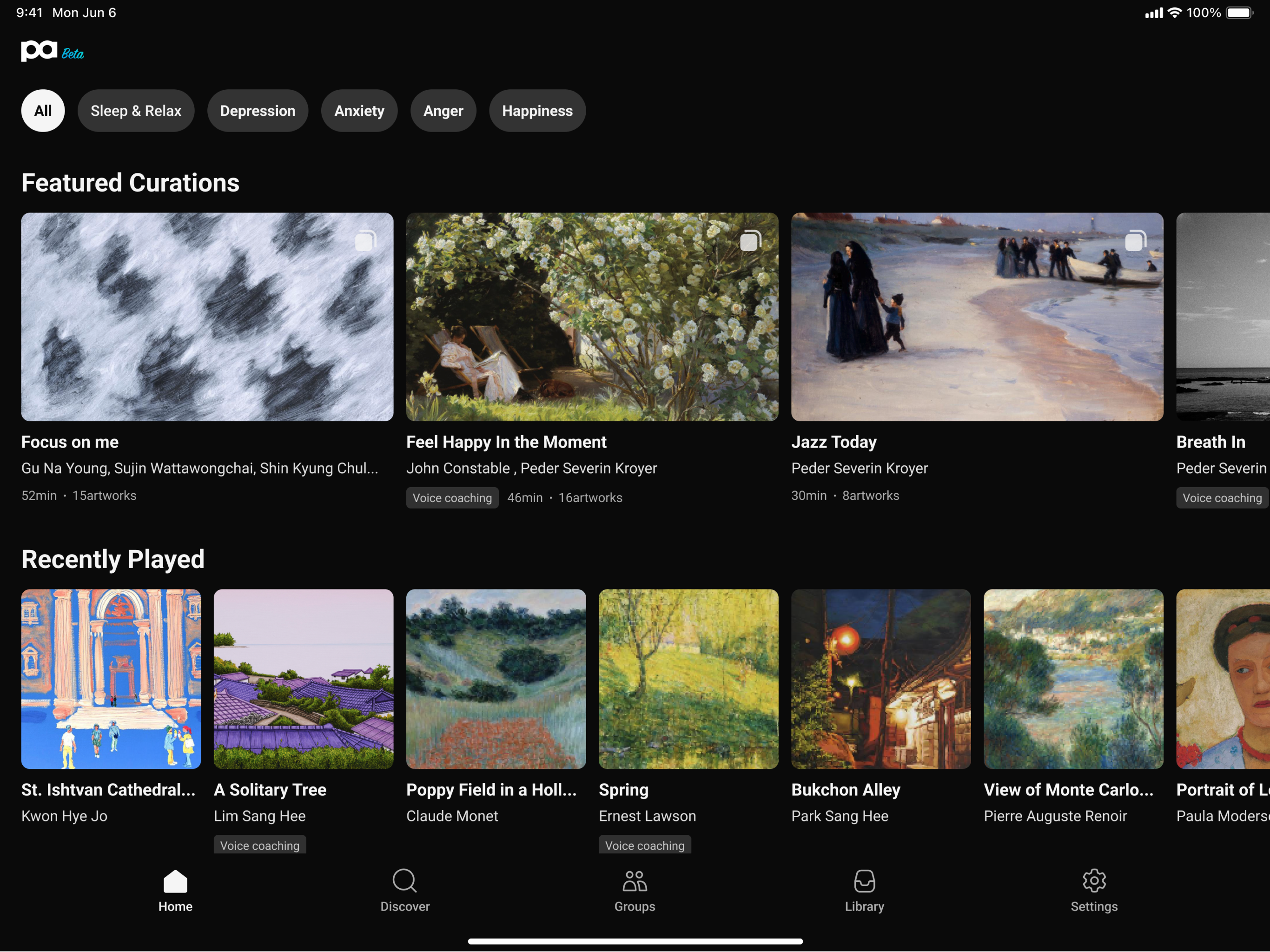The width and height of the screenshot is (1270, 952).
Task: Click artist list starting 'Gu Na Young'
Action: coord(200,469)
